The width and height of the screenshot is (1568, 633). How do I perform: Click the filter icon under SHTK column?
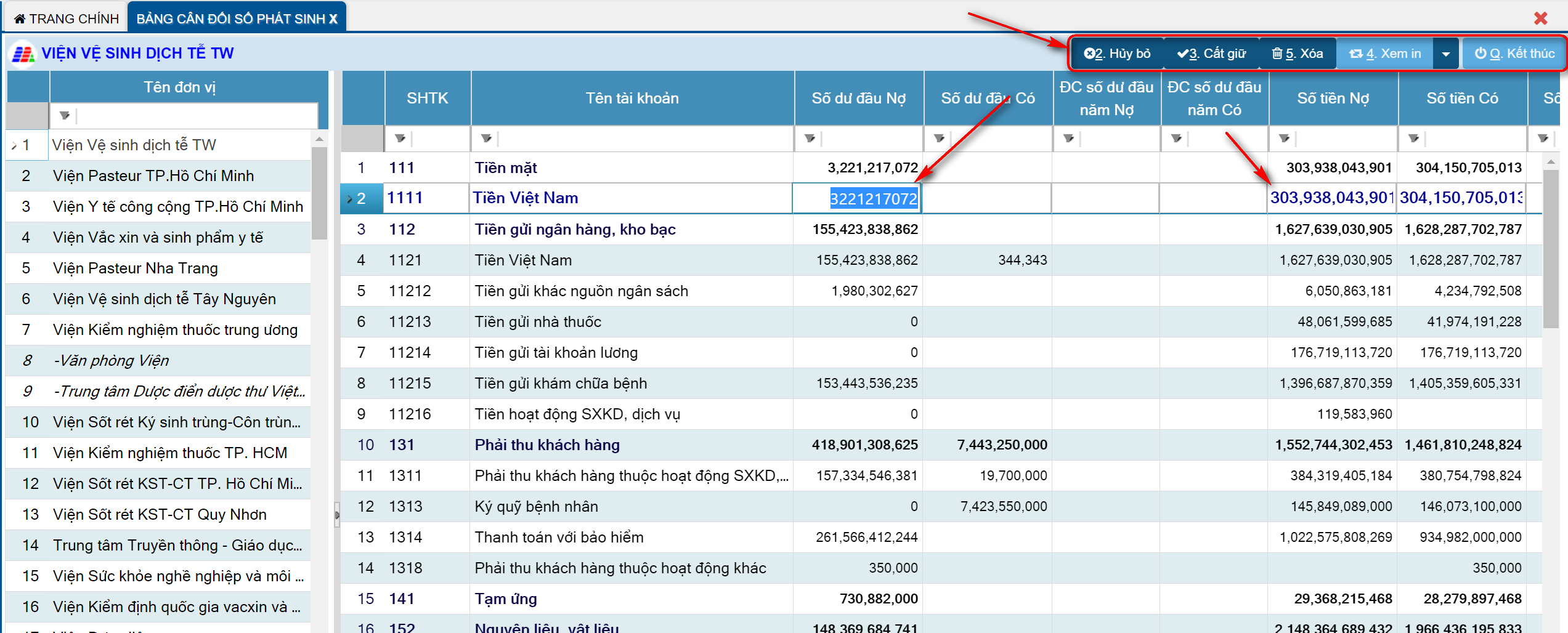click(400, 139)
